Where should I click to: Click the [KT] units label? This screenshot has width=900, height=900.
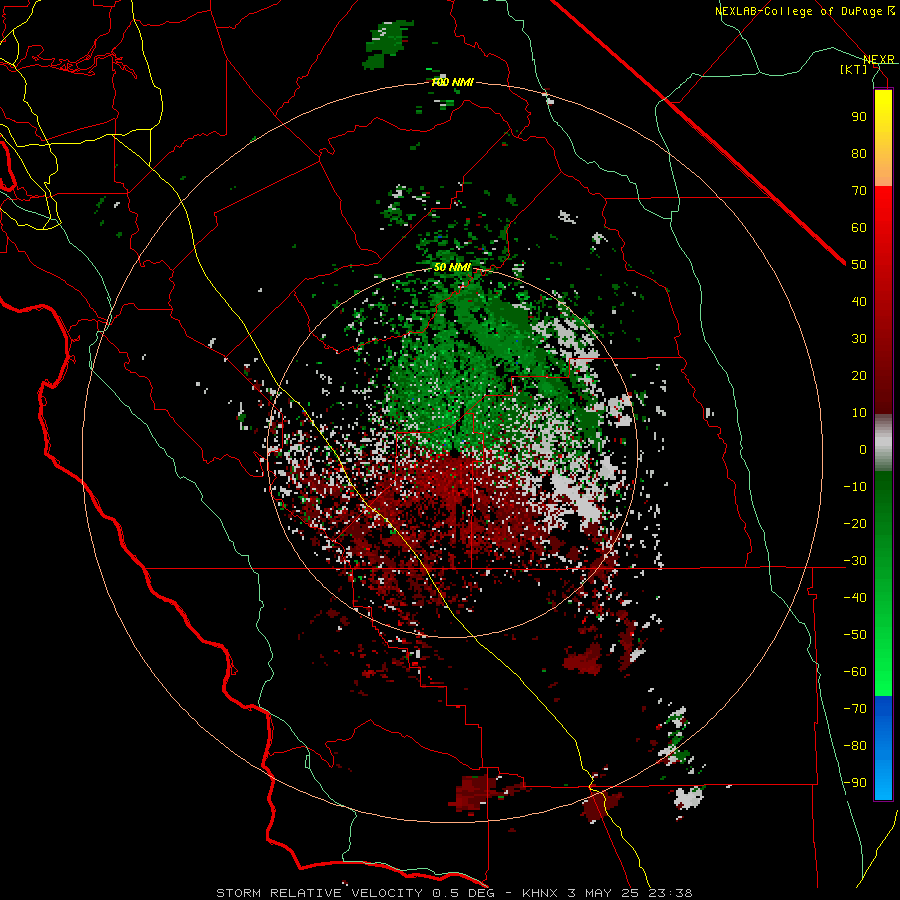pyautogui.click(x=854, y=69)
